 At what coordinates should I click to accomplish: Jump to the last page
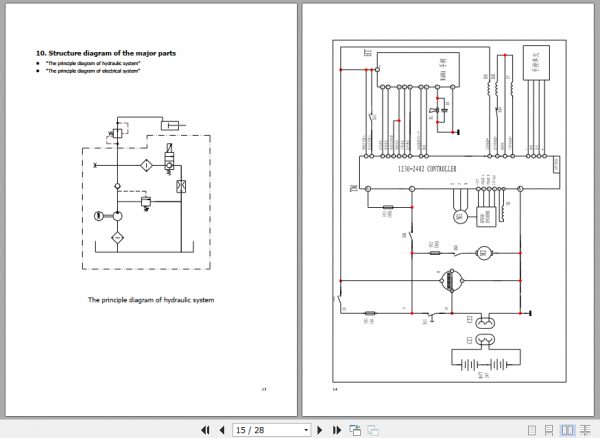click(x=337, y=430)
